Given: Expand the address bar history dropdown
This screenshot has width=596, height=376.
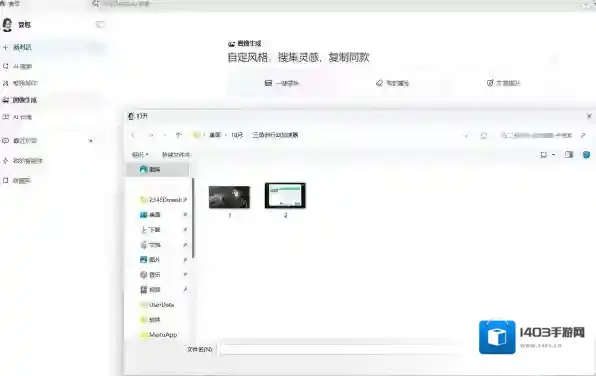Looking at the screenshot, I should [x=466, y=135].
